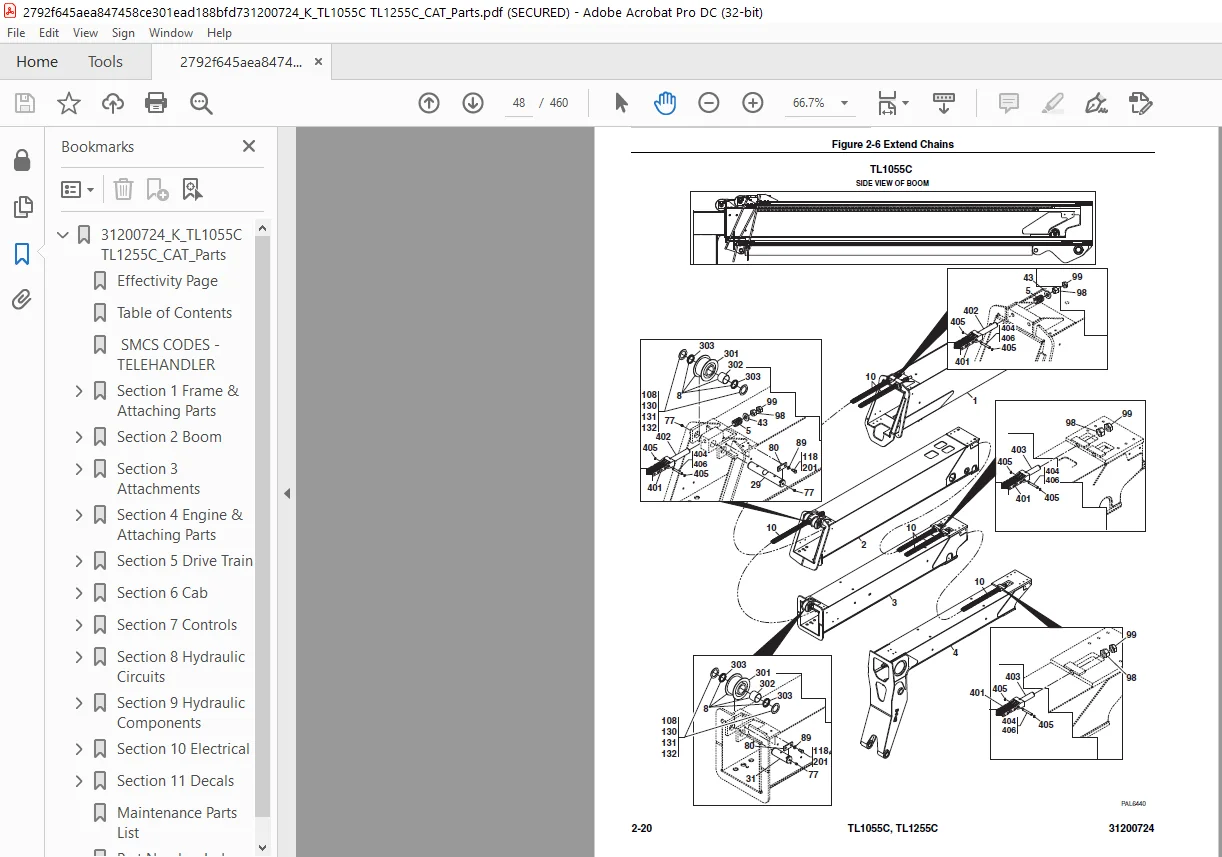Switch to the Tools tab
The width and height of the screenshot is (1222, 857).
coord(105,62)
